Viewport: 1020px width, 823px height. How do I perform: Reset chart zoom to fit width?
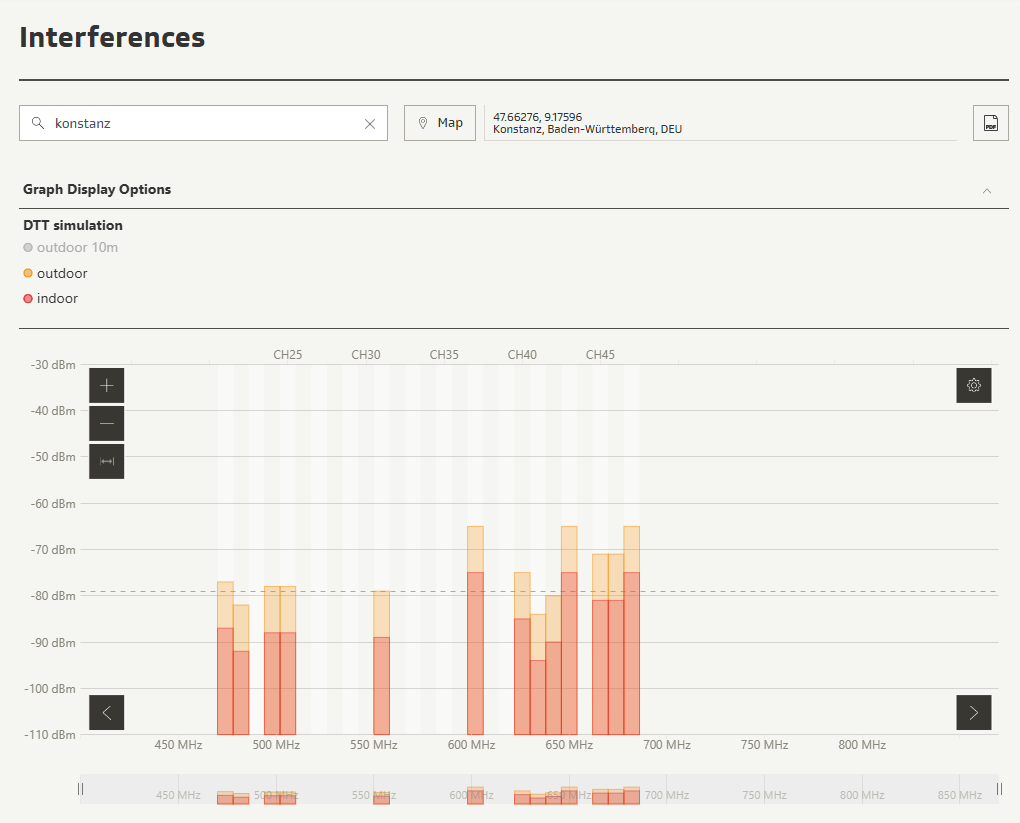point(107,461)
